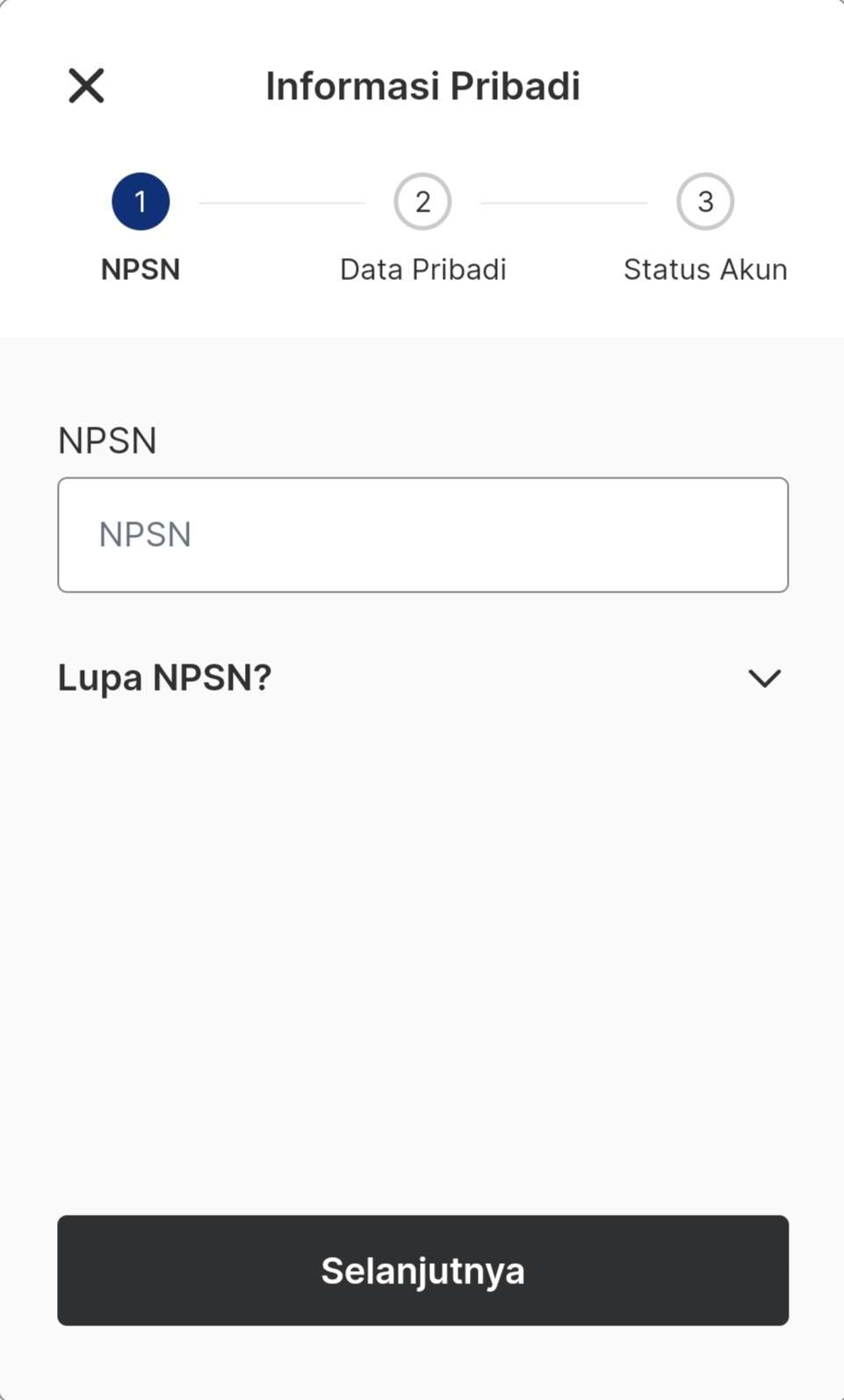Image resolution: width=844 pixels, height=1400 pixels.
Task: Close the Informasi Pribadi form with X
Action: pyautogui.click(x=86, y=86)
